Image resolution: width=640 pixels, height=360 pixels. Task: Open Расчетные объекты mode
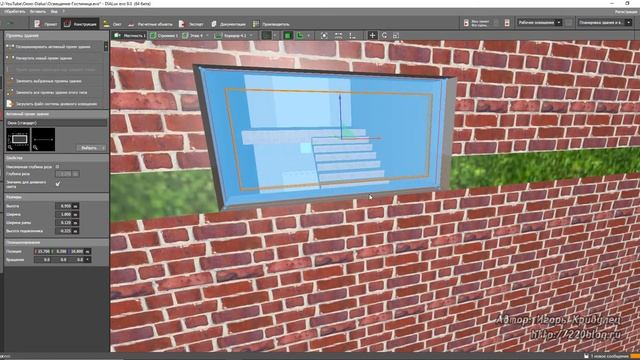150,24
